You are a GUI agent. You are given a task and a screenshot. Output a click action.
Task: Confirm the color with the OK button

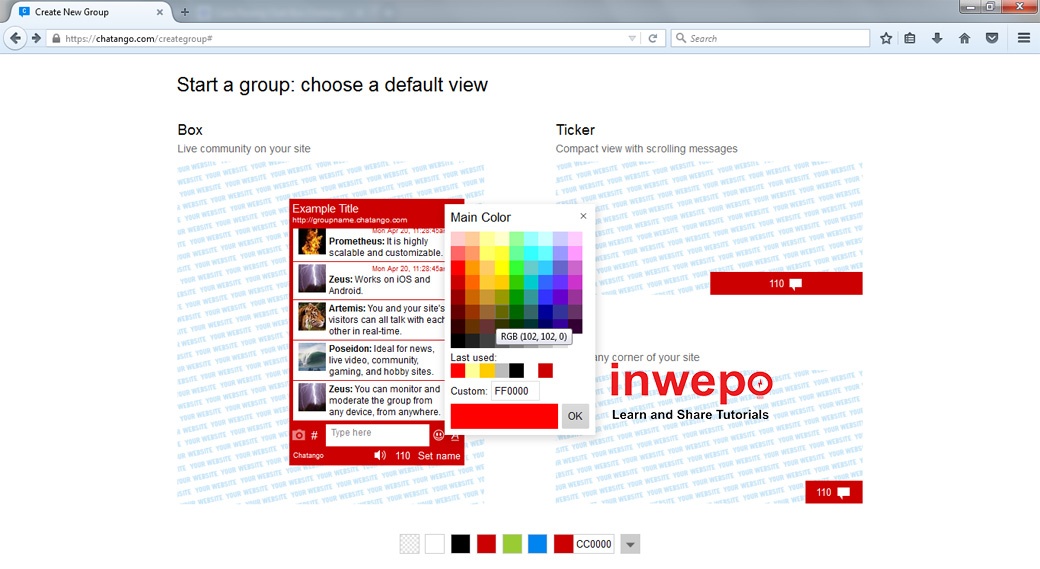[575, 416]
